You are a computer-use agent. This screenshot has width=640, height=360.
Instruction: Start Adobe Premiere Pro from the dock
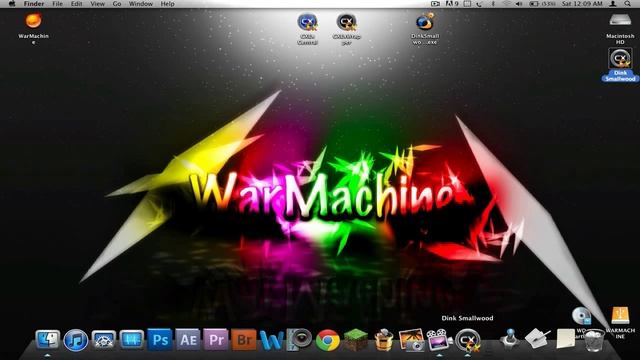tap(216, 340)
